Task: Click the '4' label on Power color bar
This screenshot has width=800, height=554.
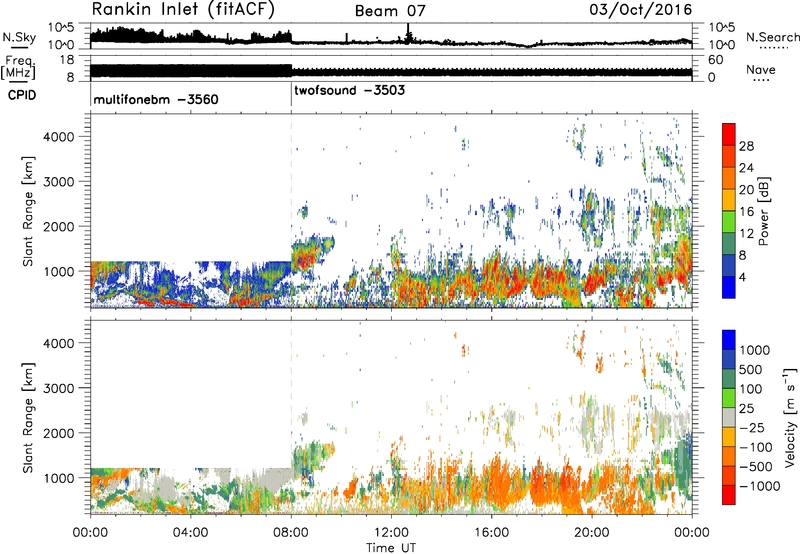Action: [x=742, y=277]
